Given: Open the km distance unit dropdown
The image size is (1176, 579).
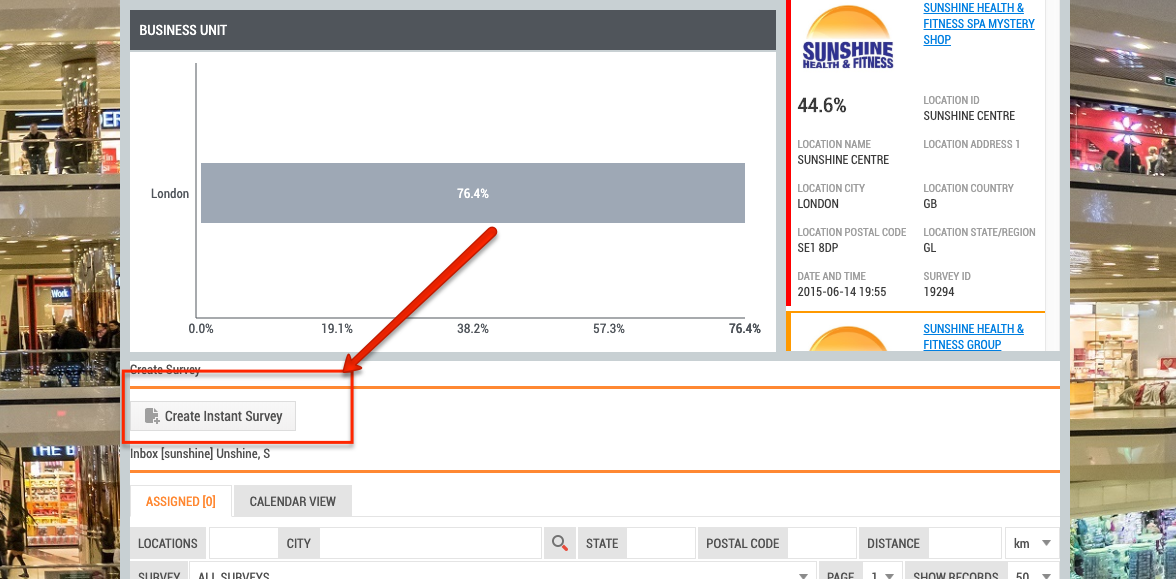Looking at the screenshot, I should click(x=1032, y=543).
